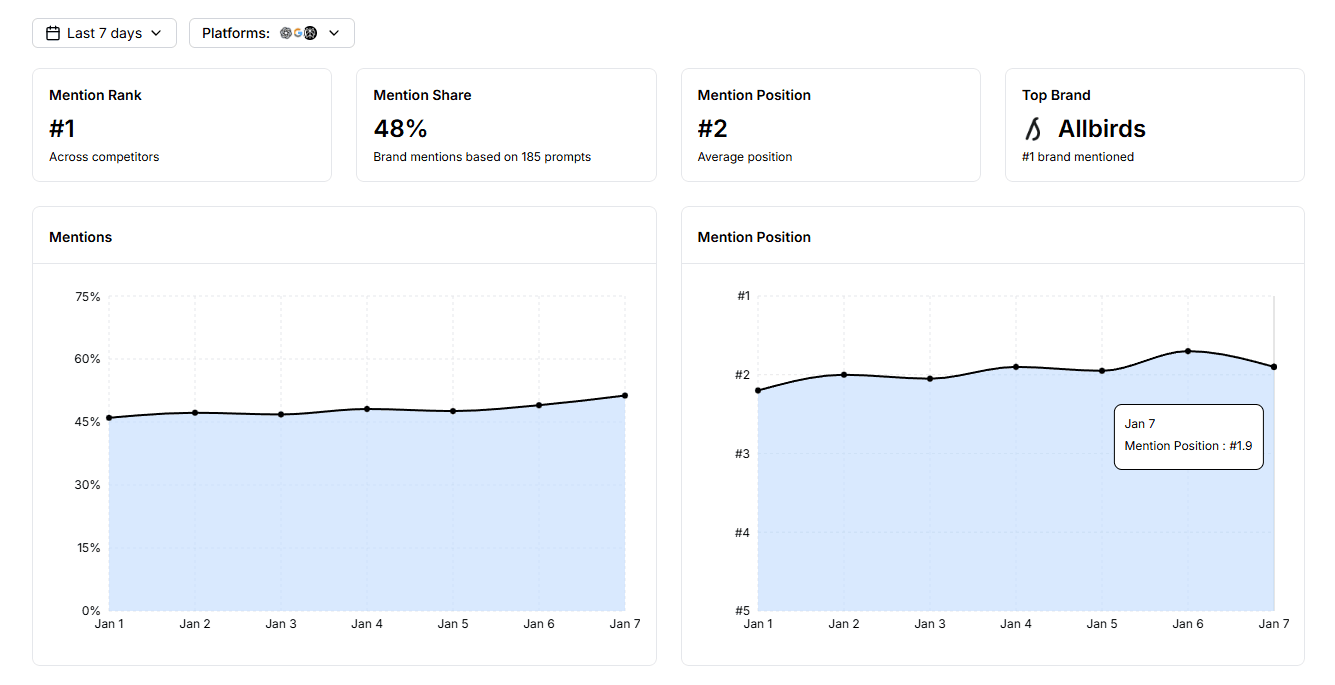Click the Jan 1 point on Mentions chart
This screenshot has width=1335, height=685.
[x=109, y=418]
